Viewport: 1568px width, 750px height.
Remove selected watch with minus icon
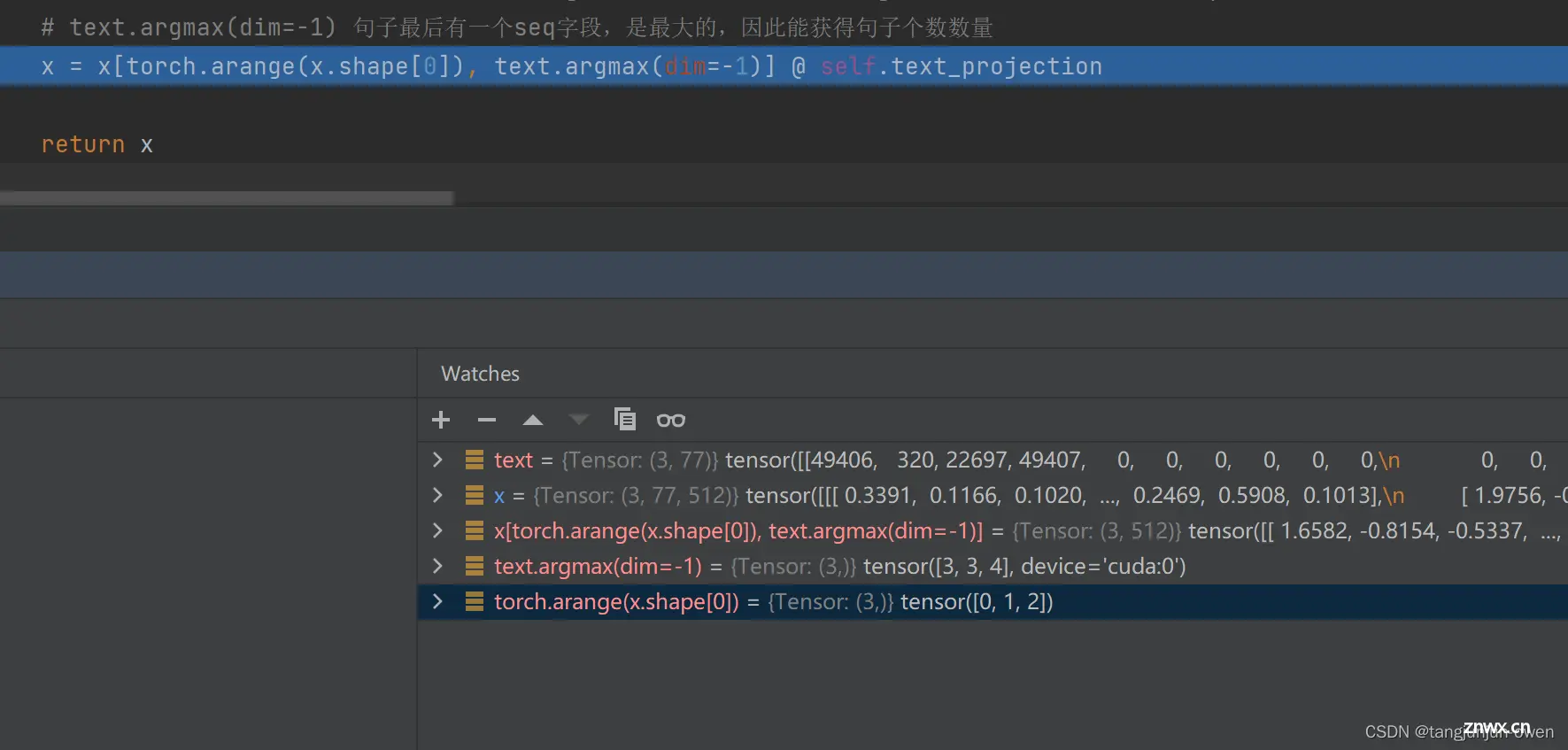point(487,420)
